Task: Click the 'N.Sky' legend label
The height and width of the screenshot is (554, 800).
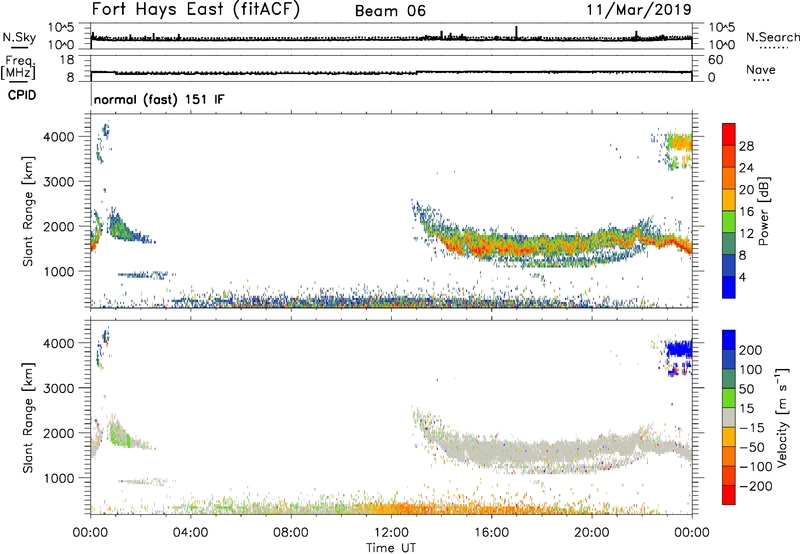Action: (19, 37)
